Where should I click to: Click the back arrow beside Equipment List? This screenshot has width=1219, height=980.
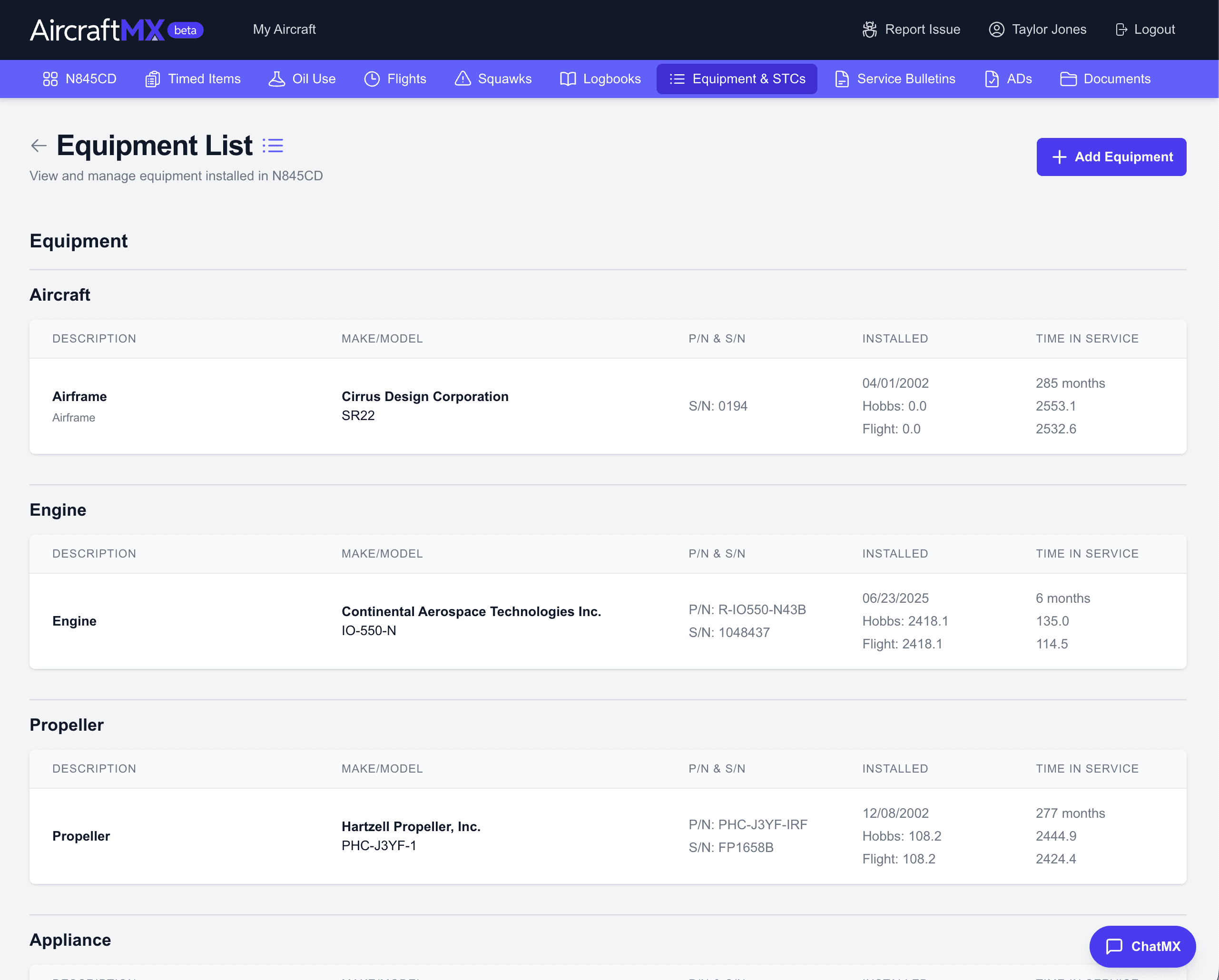[x=38, y=145]
